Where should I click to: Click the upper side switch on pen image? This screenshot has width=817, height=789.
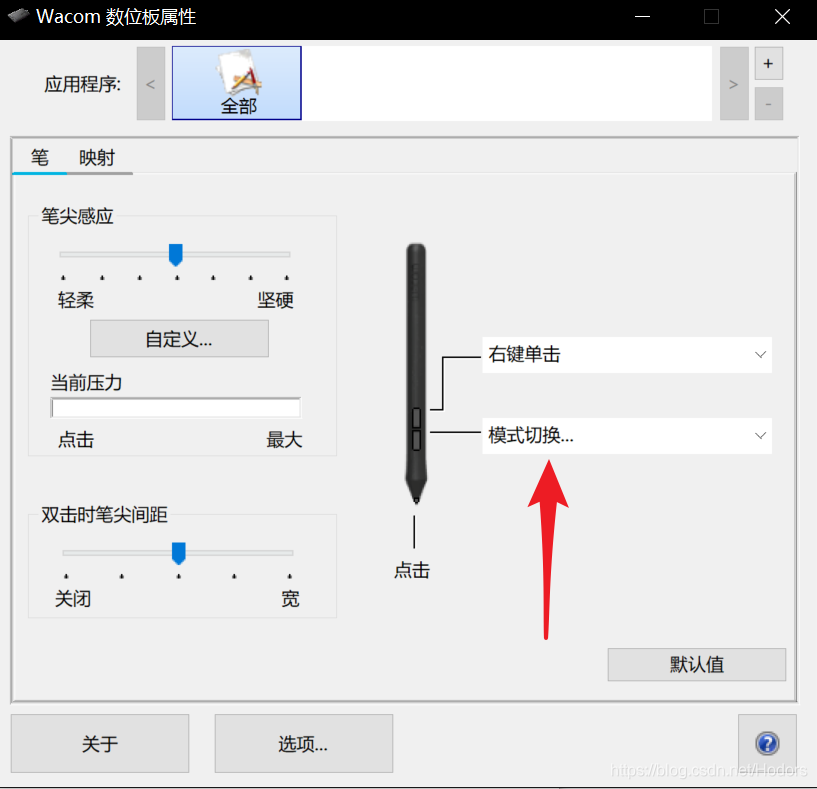(x=416, y=417)
